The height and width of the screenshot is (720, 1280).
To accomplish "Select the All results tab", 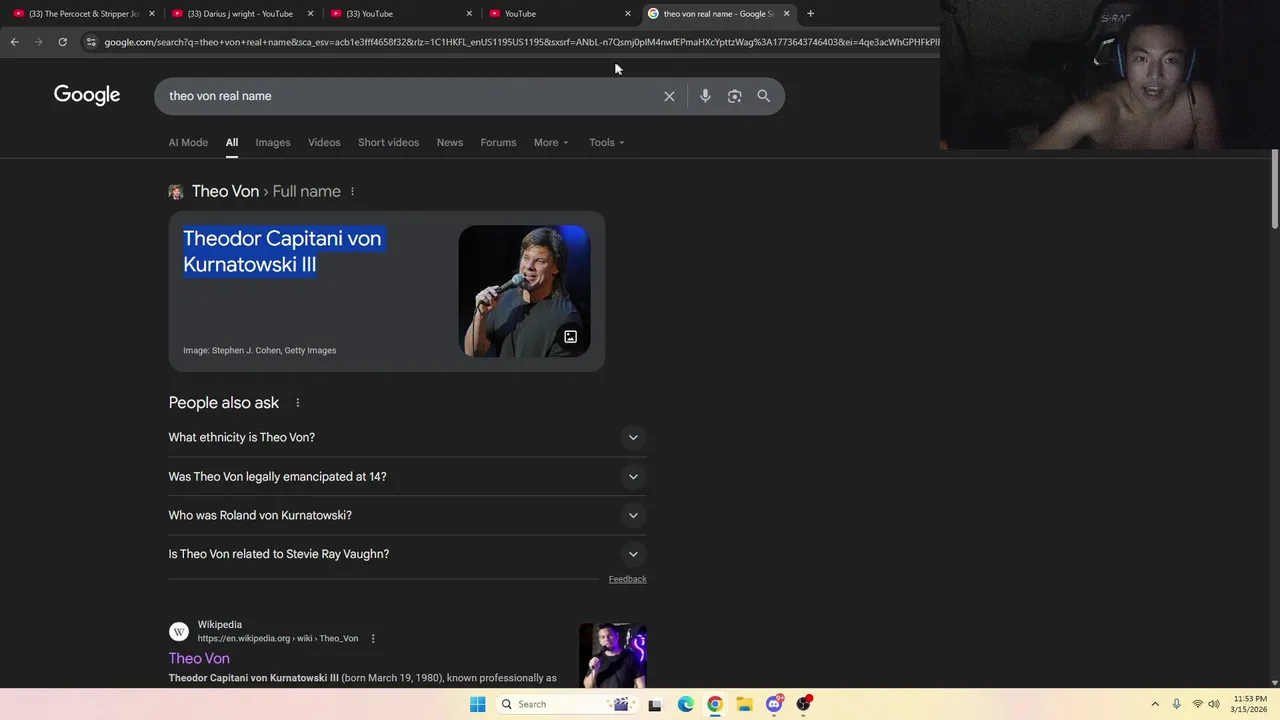I will [231, 142].
